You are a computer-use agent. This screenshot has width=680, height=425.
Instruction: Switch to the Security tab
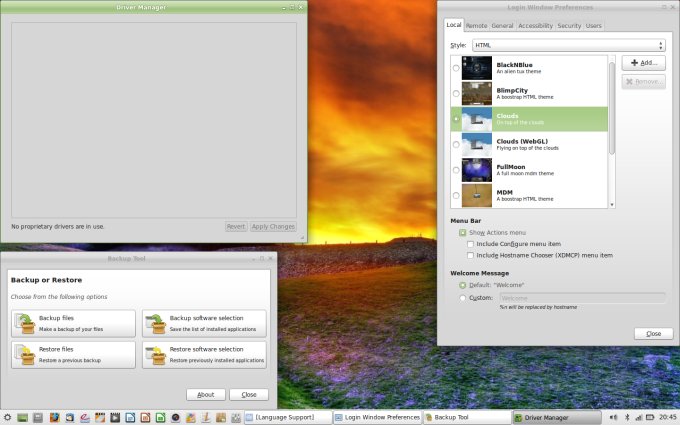(x=569, y=25)
